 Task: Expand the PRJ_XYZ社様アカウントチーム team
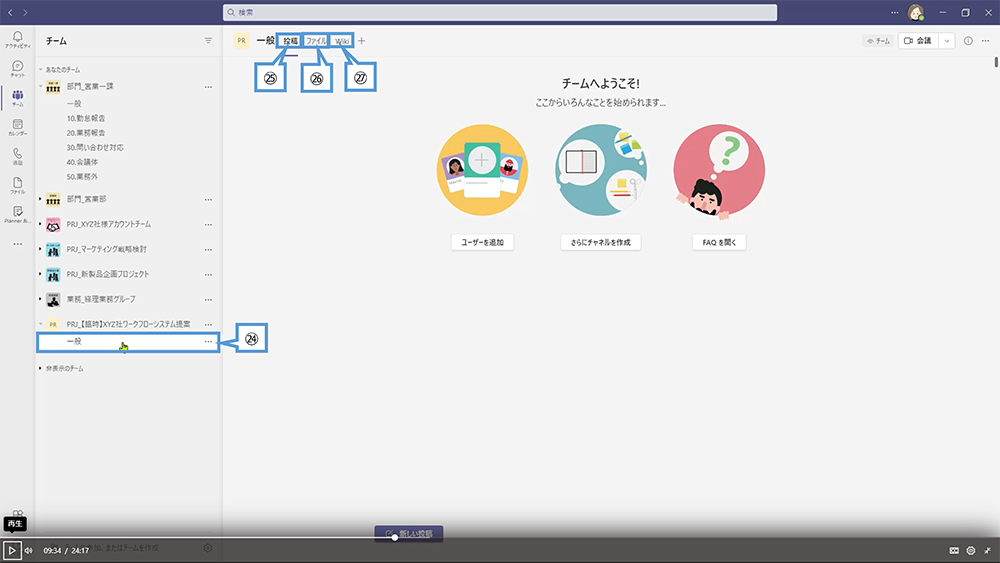point(40,224)
